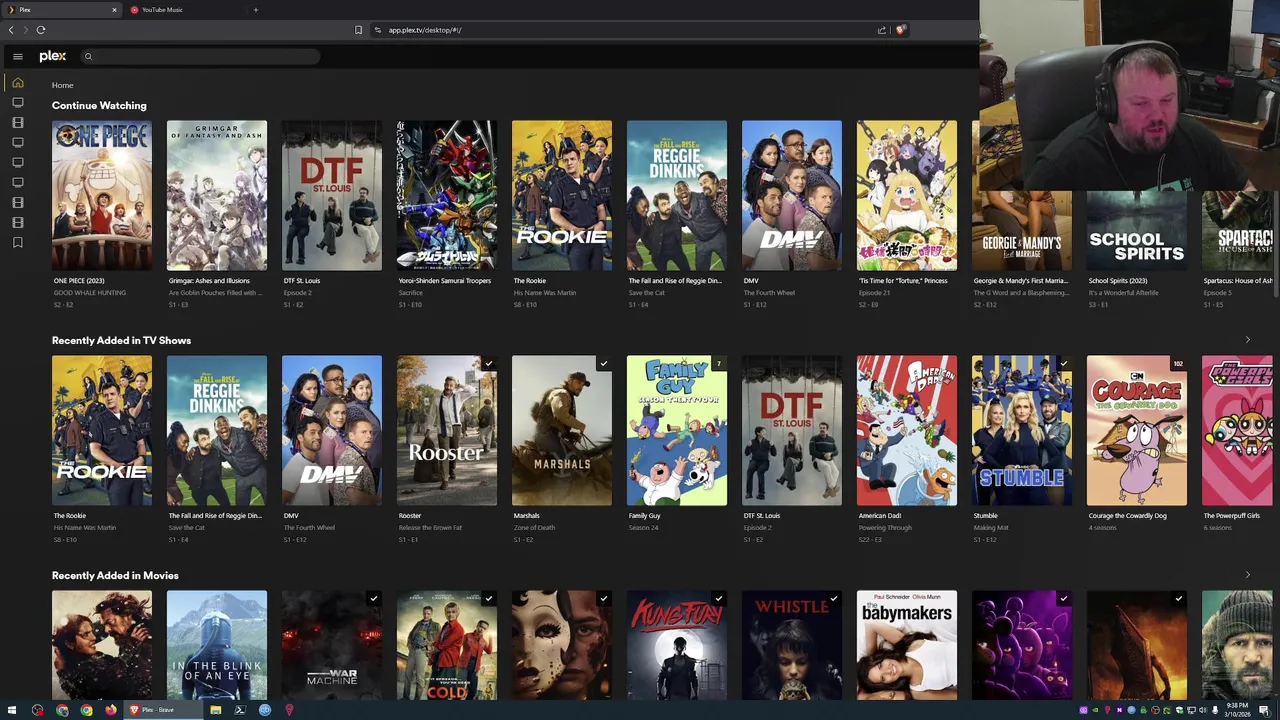Viewport: 1280px width, 720px height.
Task: Open Grimgar Ashes and Illusions poster
Action: pos(217,195)
